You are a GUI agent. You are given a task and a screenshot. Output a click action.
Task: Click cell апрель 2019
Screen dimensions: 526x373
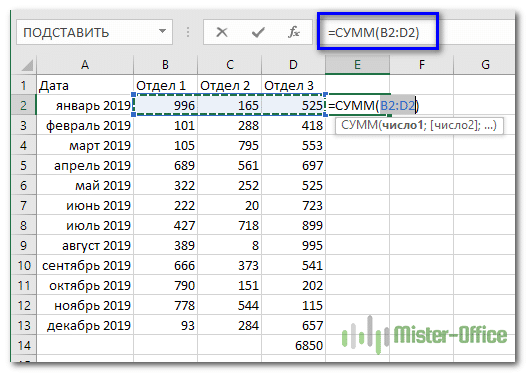pyautogui.click(x=85, y=165)
